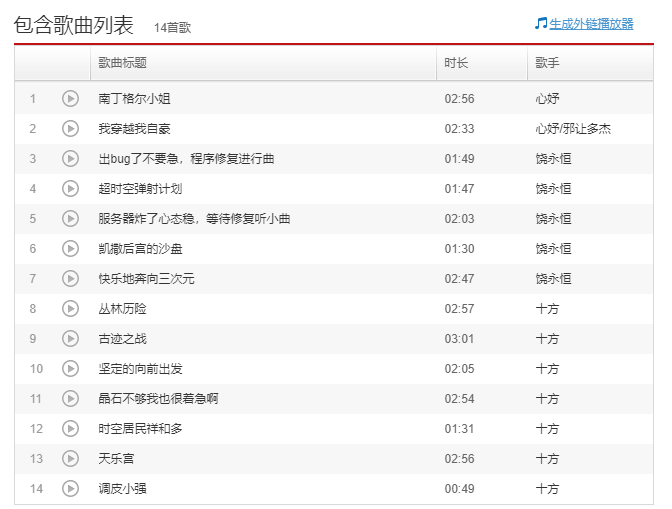This screenshot has height=509, width=672.
Task: Click play icon for 超时空弹射计划
Action: tap(70, 188)
